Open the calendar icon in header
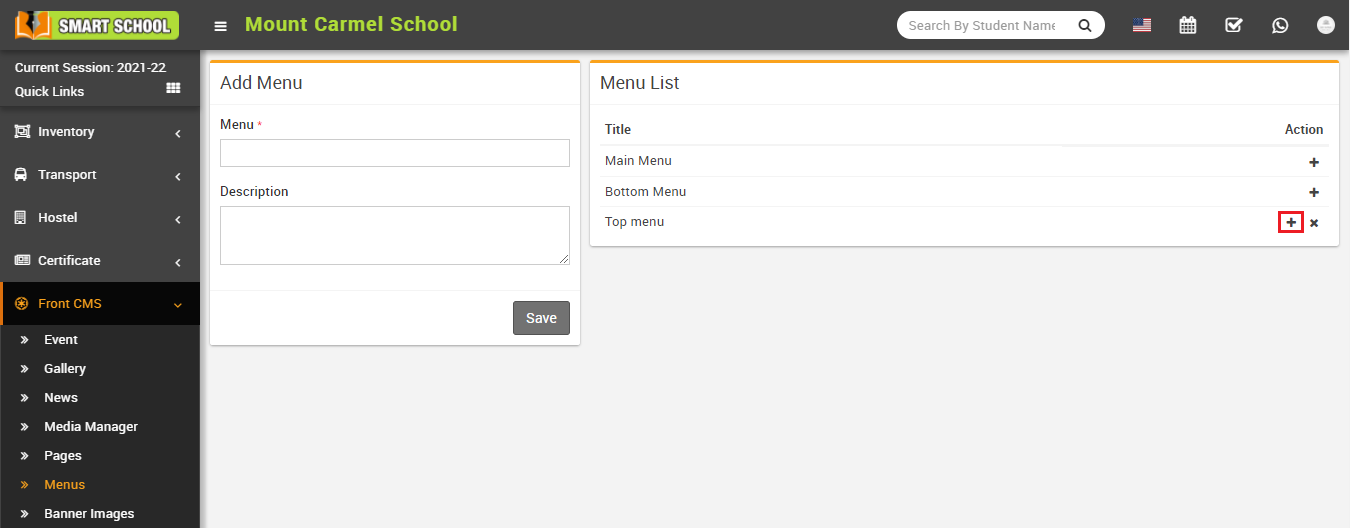Image resolution: width=1366 pixels, height=528 pixels. click(1188, 26)
